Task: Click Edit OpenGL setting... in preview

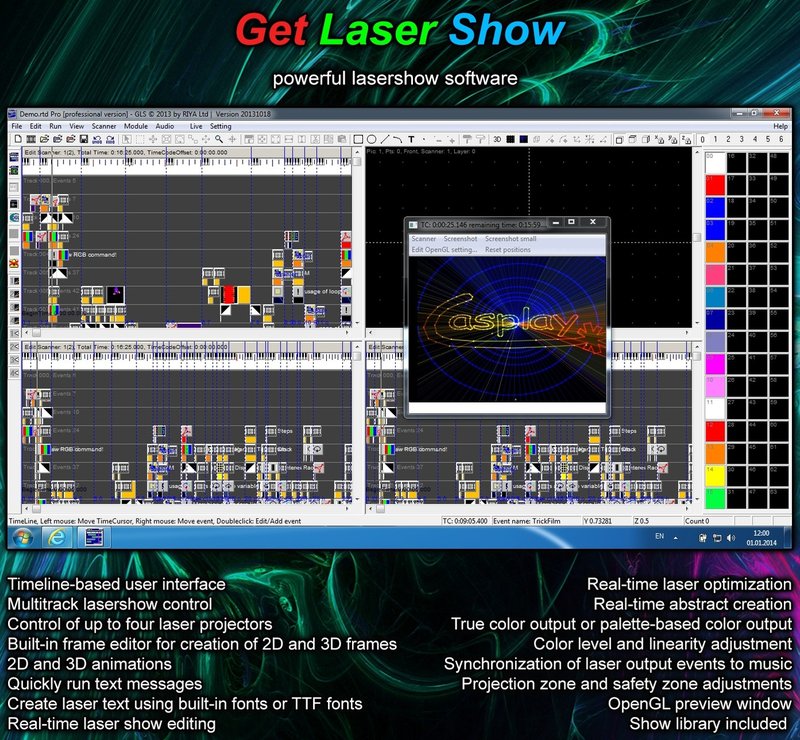Action: click(444, 250)
